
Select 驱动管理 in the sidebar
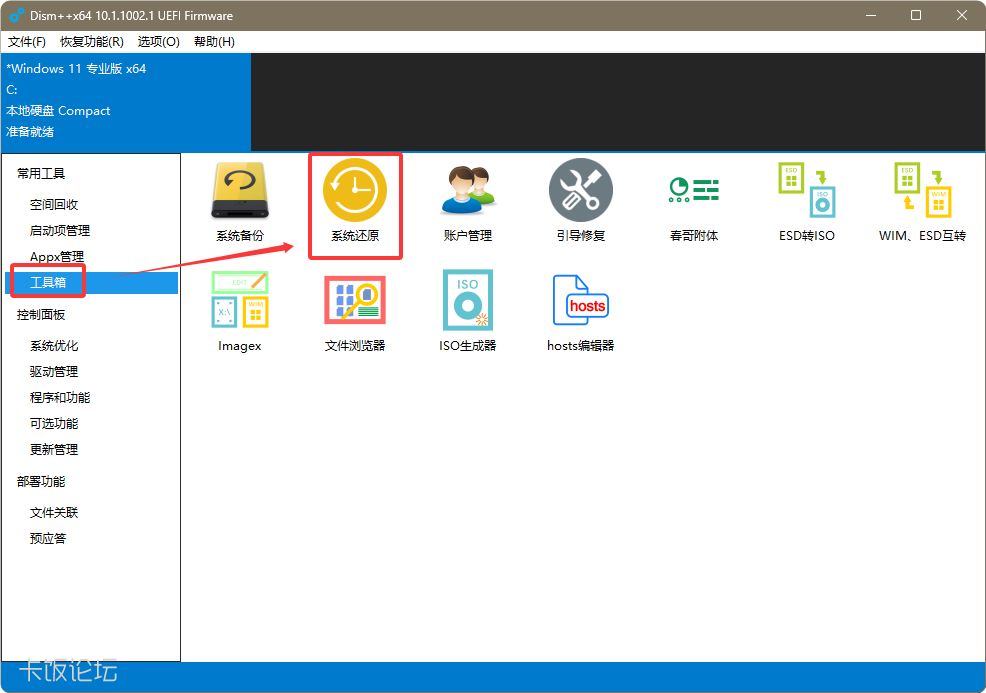pyautogui.click(x=54, y=372)
